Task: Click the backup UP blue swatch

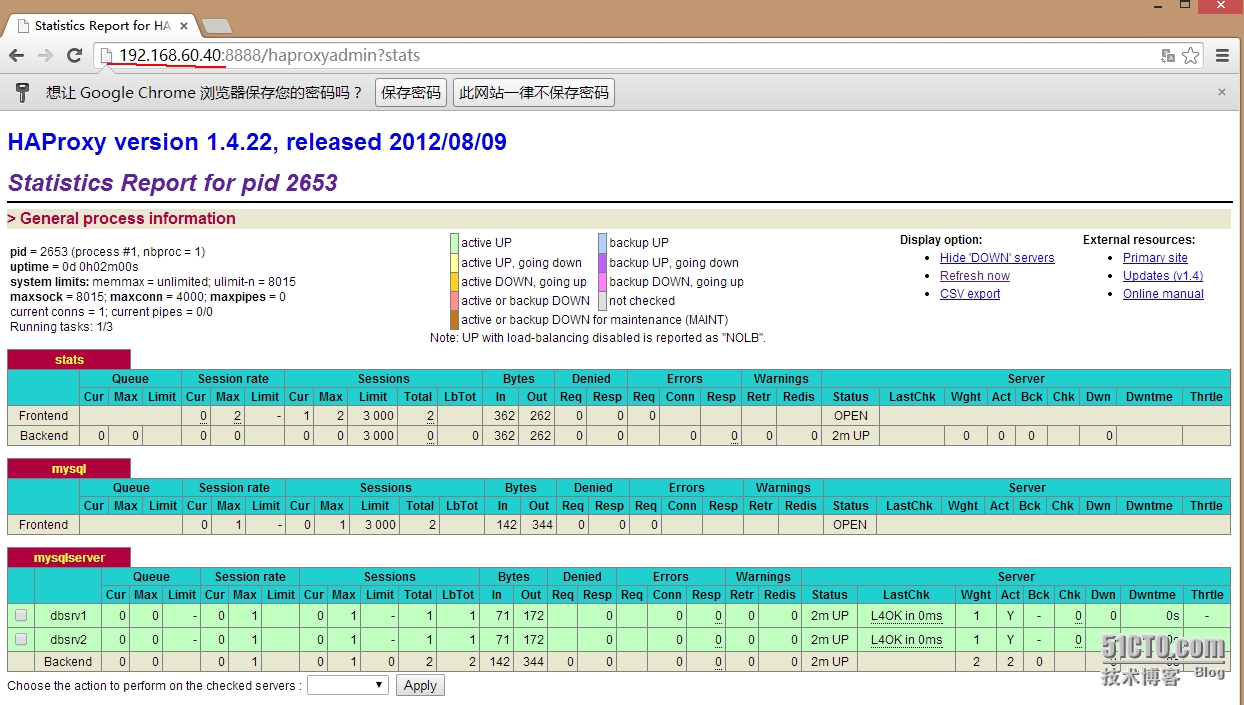Action: [602, 243]
